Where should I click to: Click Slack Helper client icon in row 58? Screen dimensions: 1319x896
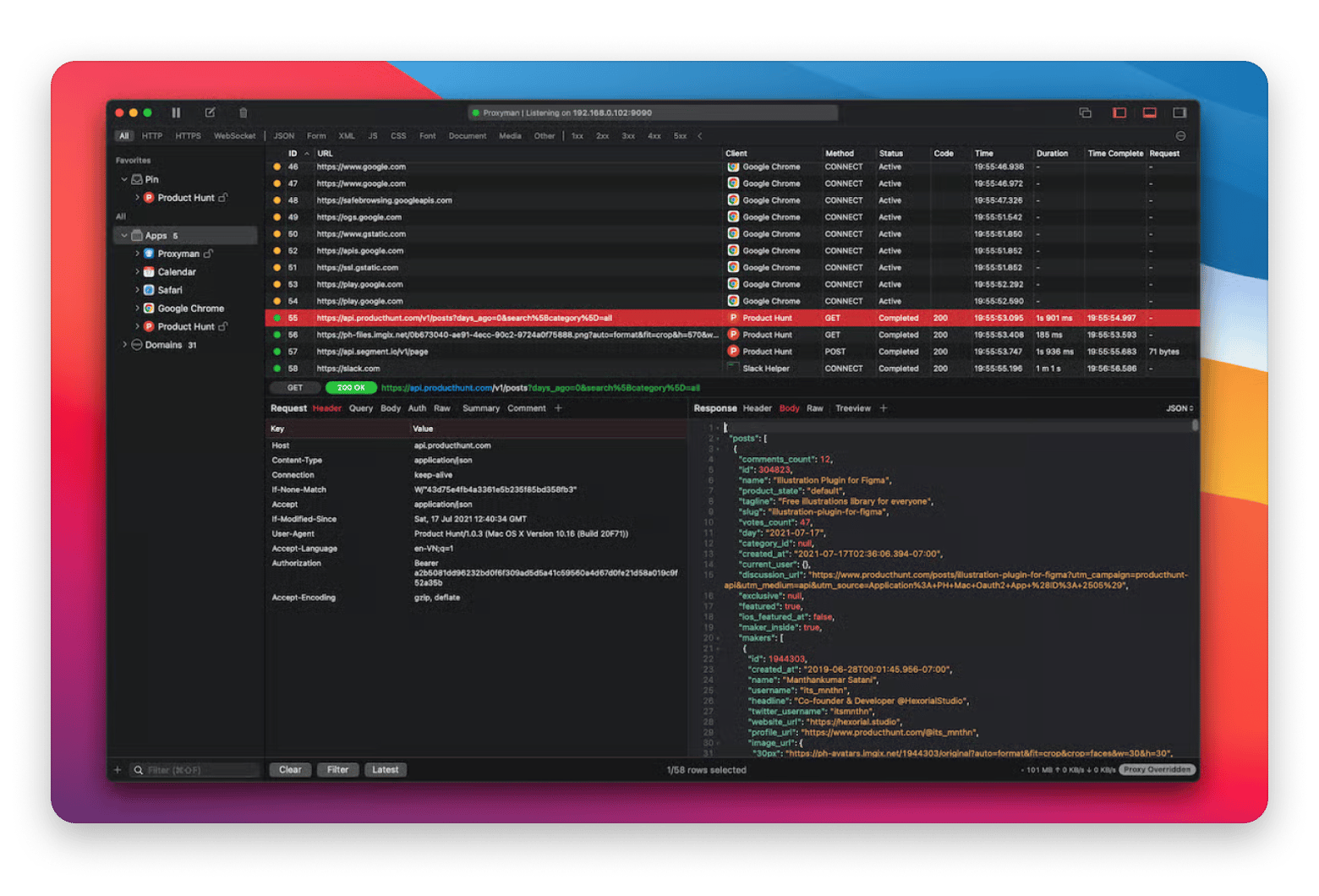pos(733,368)
